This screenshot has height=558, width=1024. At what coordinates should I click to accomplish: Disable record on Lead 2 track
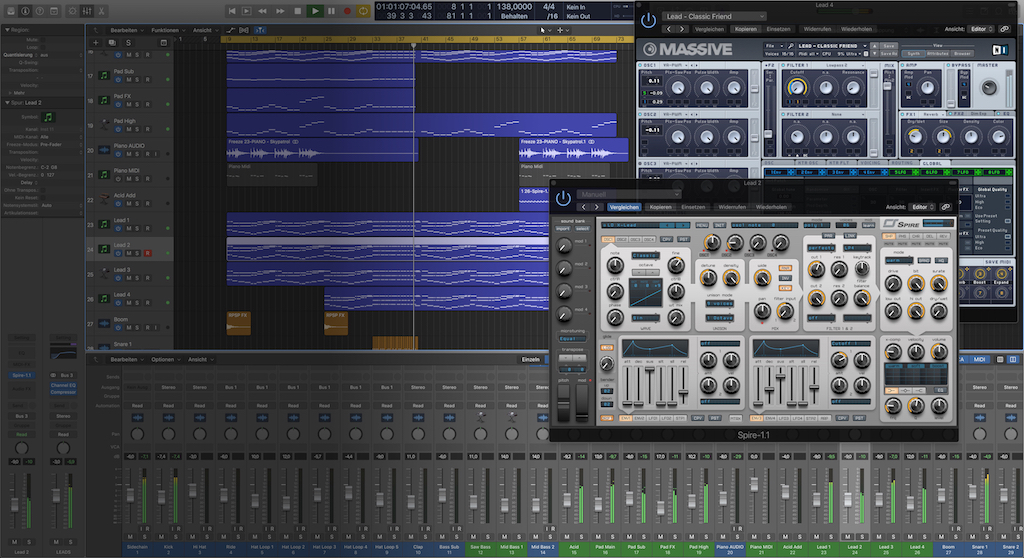[148, 254]
